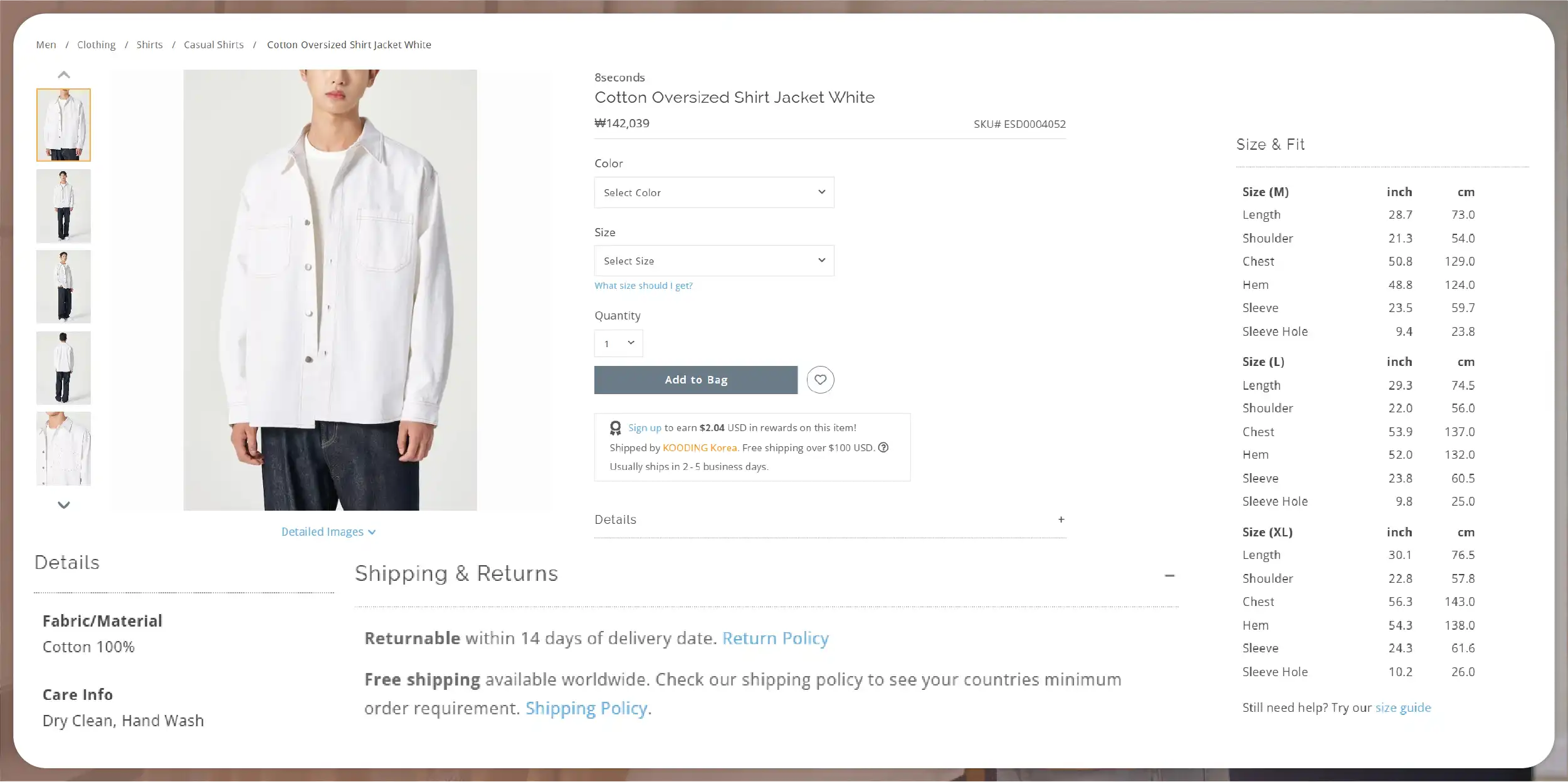1568x782 pixels.
Task: Add item to wishlist with heart icon
Action: [820, 380]
